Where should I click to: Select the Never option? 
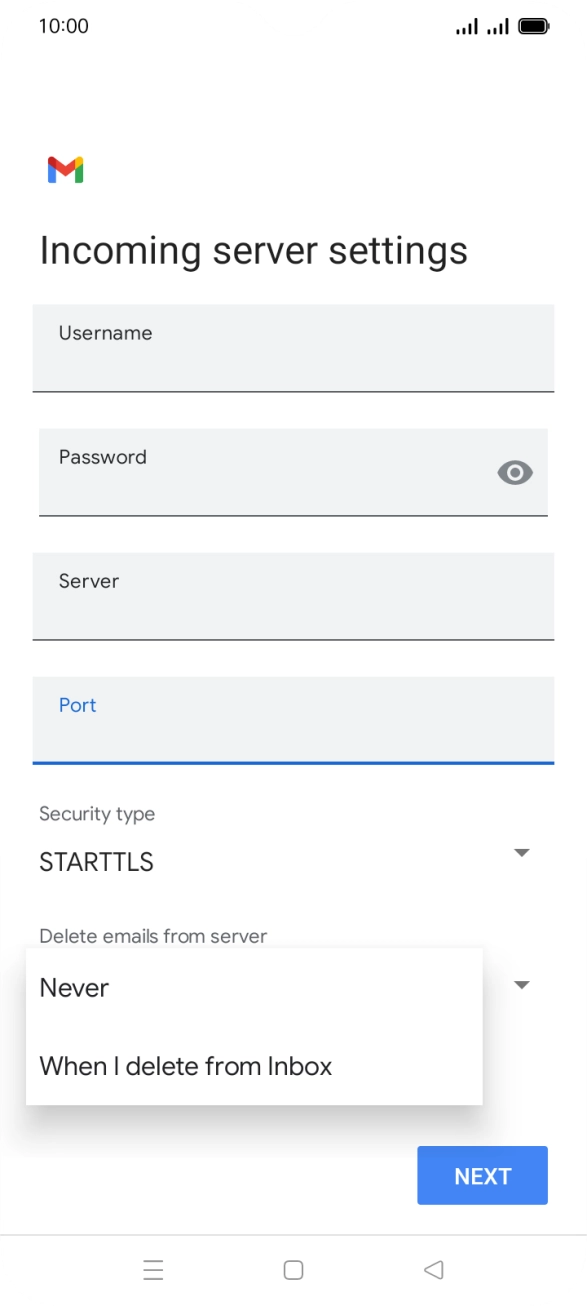point(73,987)
